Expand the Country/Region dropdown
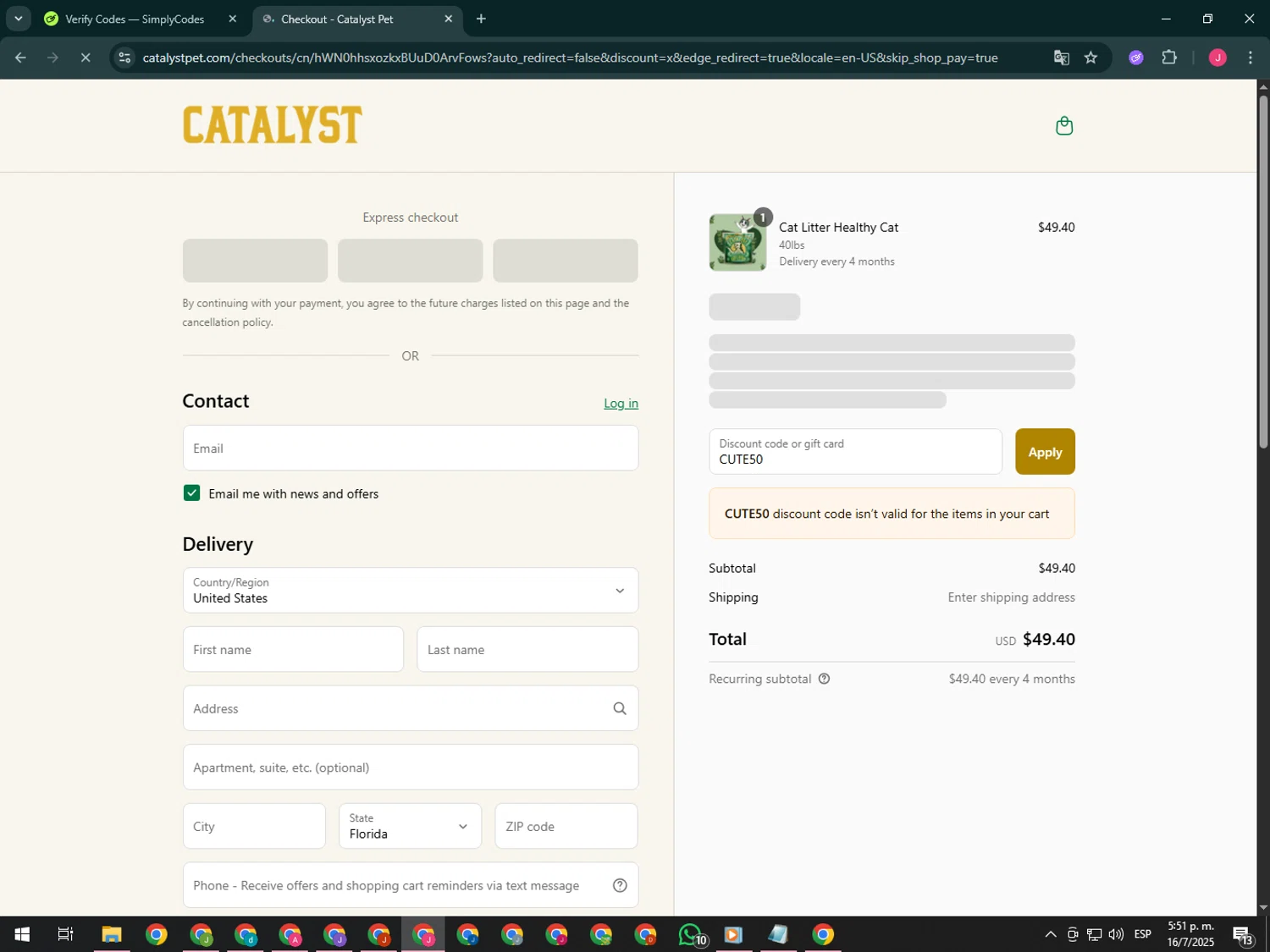 point(411,591)
